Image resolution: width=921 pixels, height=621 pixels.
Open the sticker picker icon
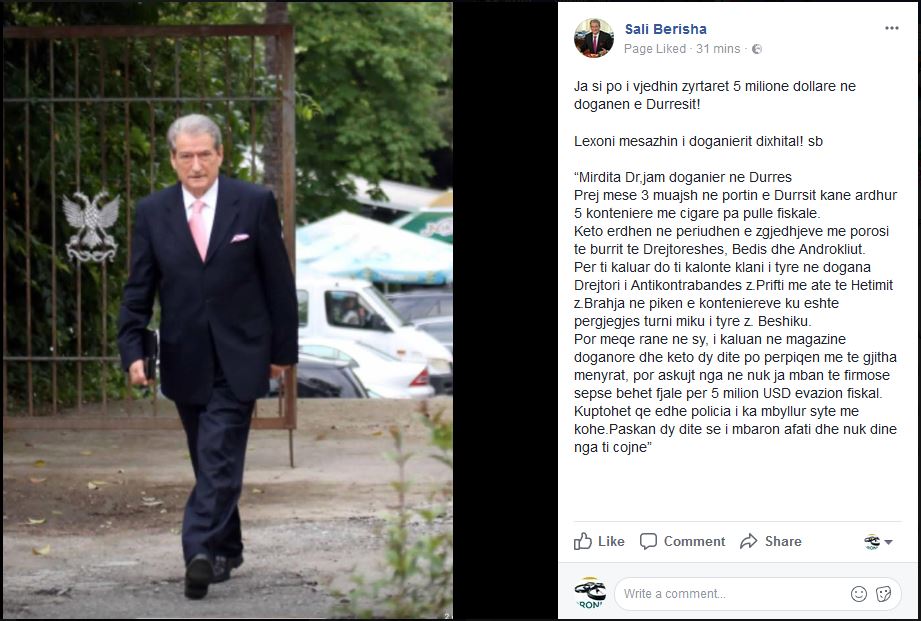click(883, 594)
